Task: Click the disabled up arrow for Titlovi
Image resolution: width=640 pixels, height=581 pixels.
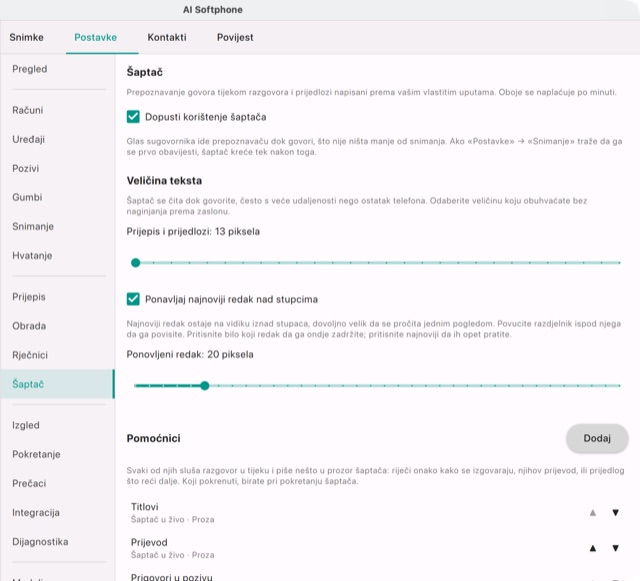Action: [593, 512]
